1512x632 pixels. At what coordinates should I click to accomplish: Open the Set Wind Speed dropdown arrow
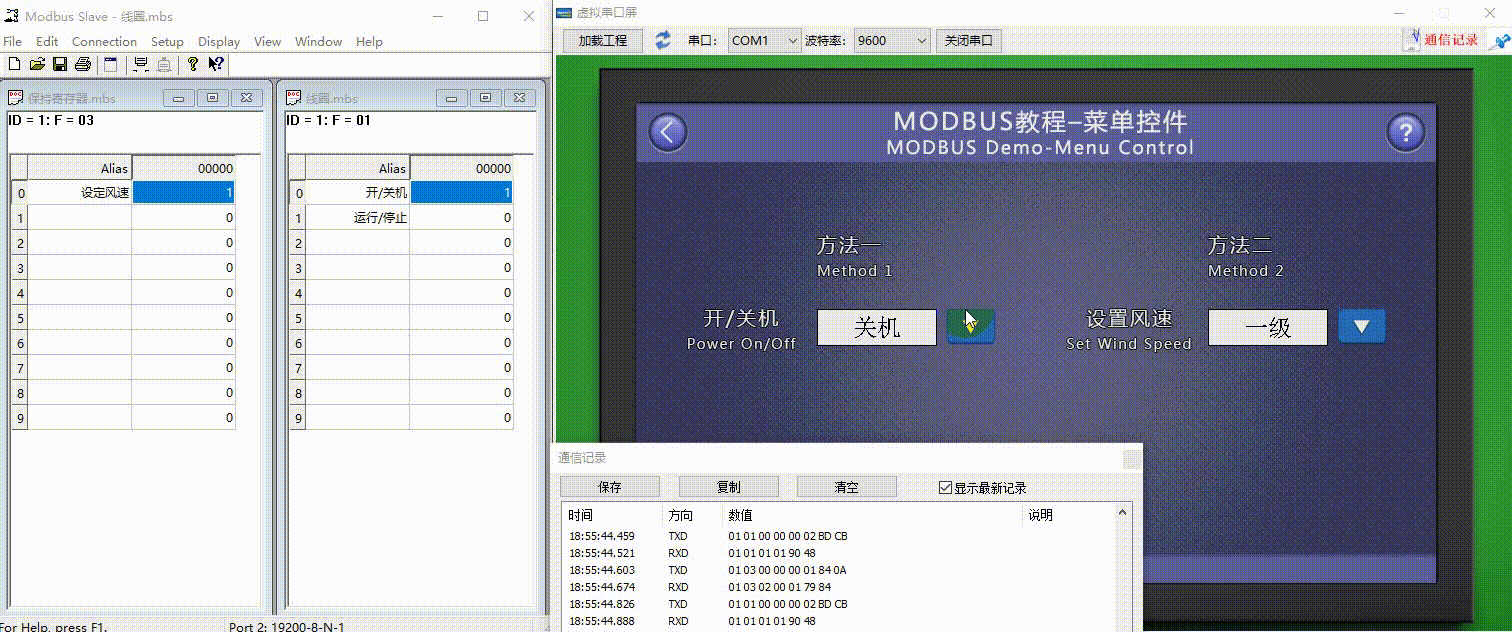1362,326
